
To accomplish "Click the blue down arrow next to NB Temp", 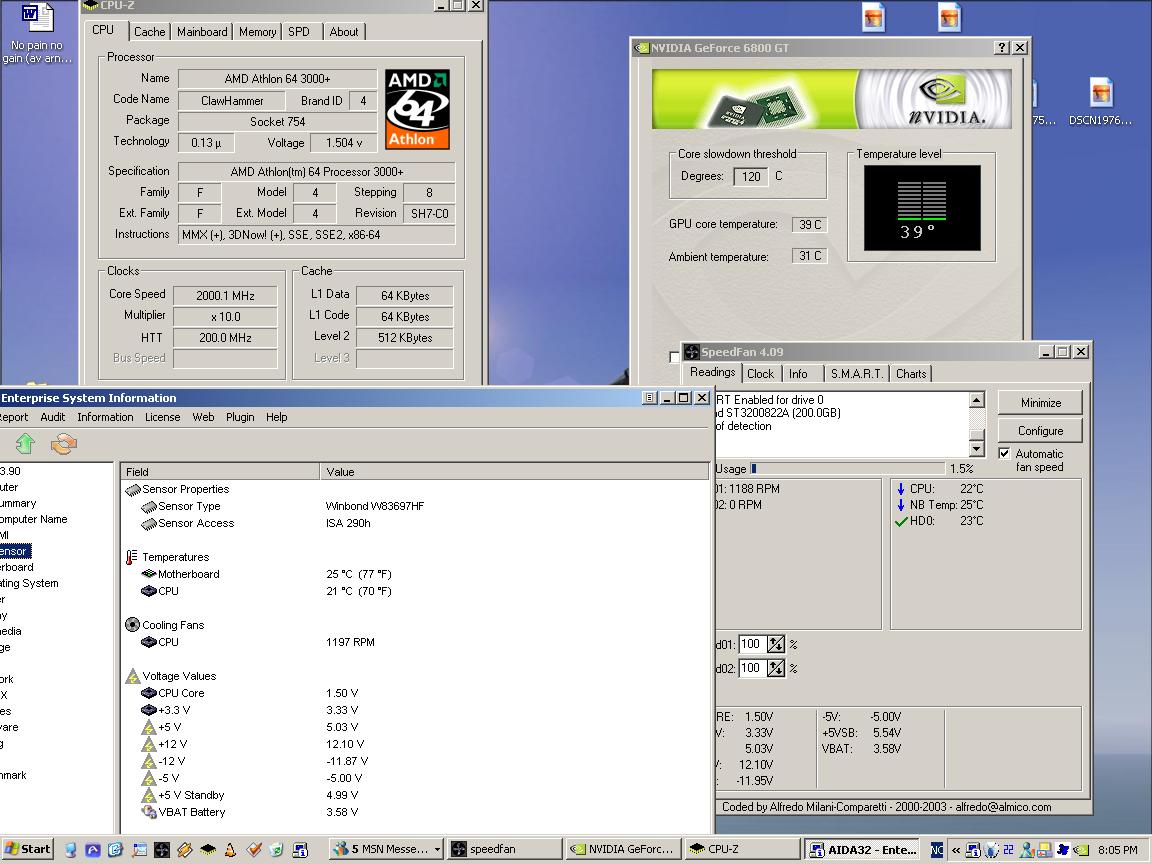I will pyautogui.click(x=901, y=505).
